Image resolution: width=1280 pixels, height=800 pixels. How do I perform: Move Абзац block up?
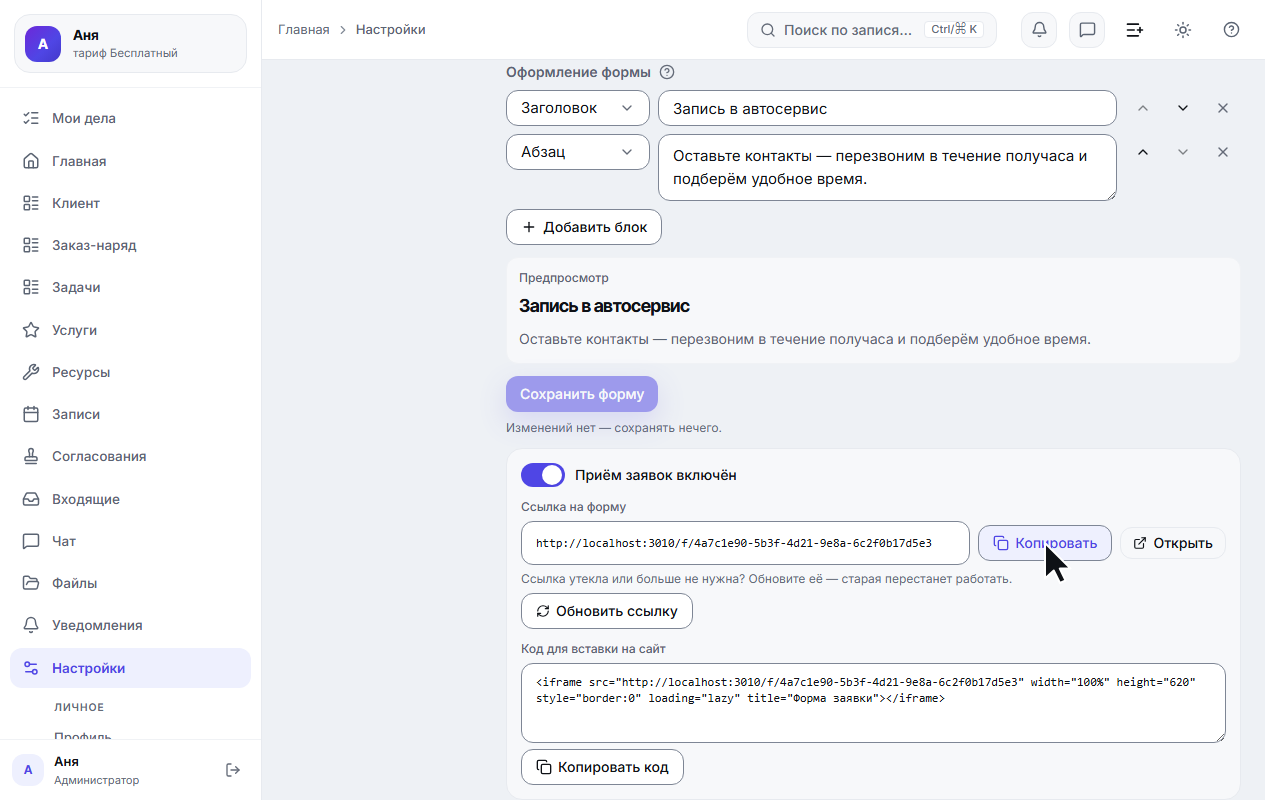tap(1143, 152)
